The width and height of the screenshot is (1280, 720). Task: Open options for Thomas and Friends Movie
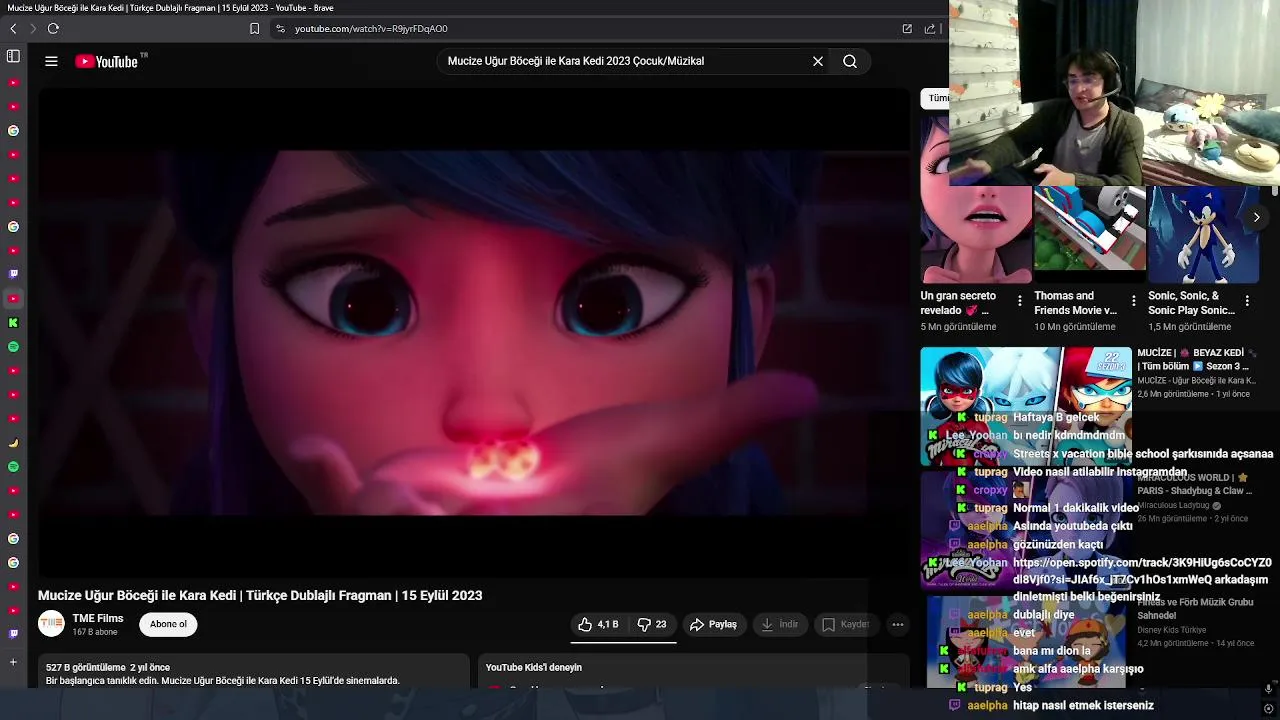(x=1133, y=301)
